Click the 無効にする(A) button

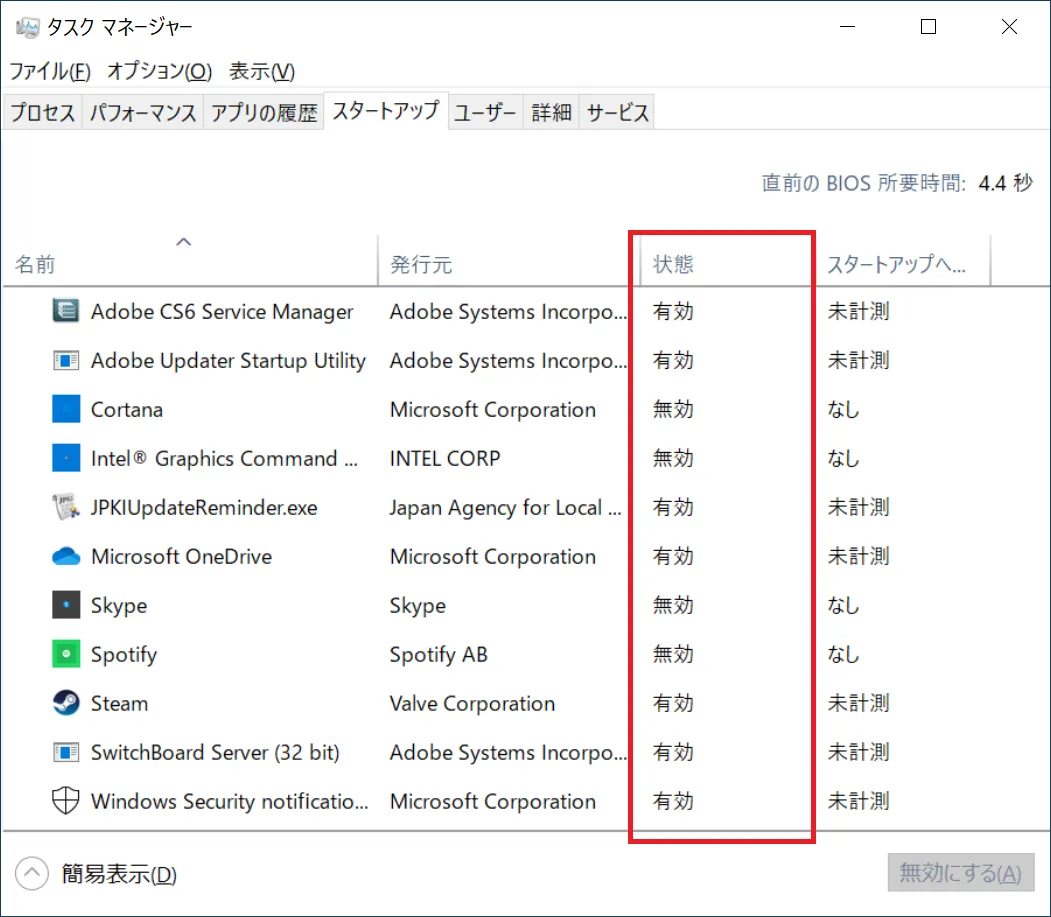click(x=961, y=873)
